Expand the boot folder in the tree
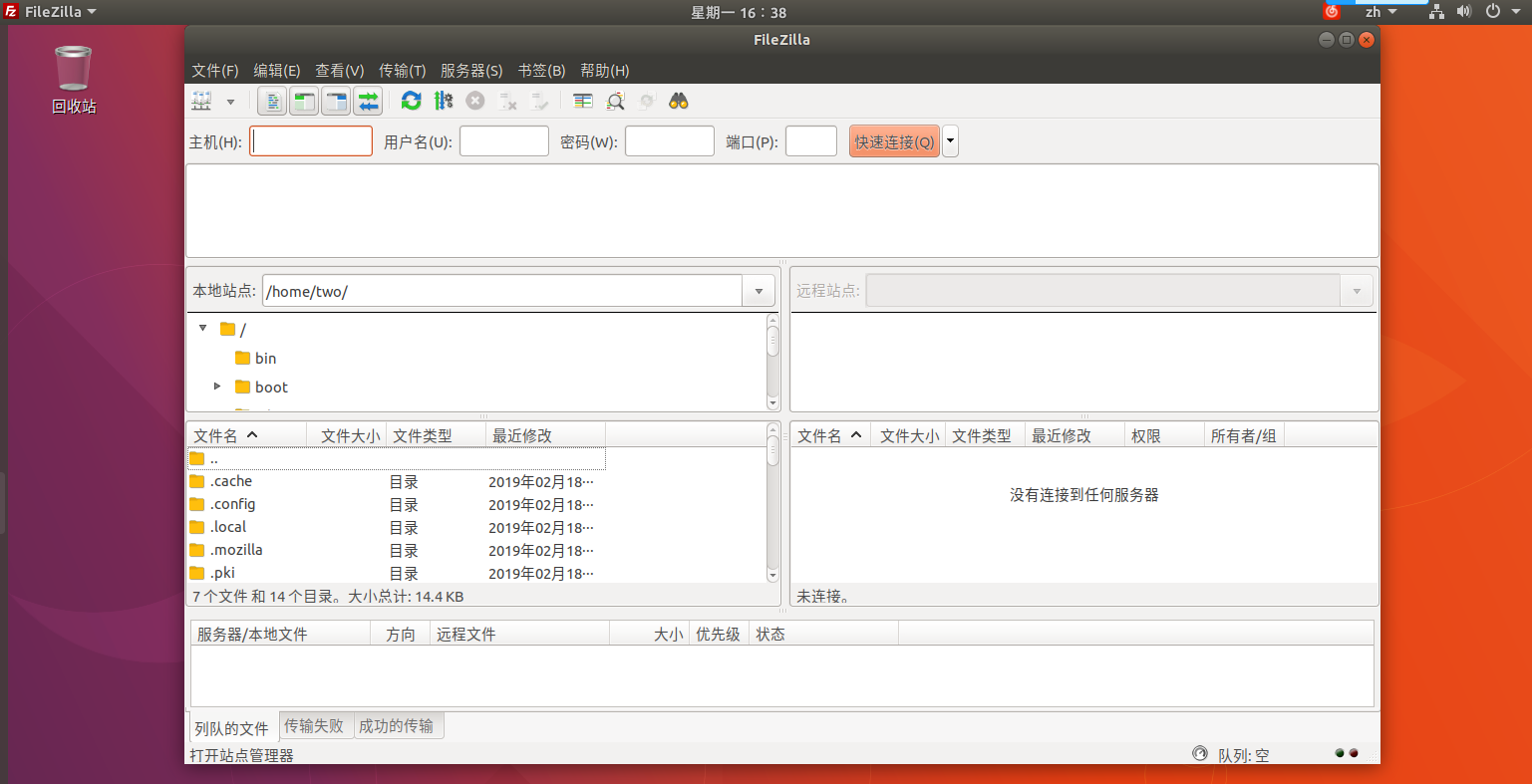Image resolution: width=1532 pixels, height=784 pixels. [x=217, y=387]
